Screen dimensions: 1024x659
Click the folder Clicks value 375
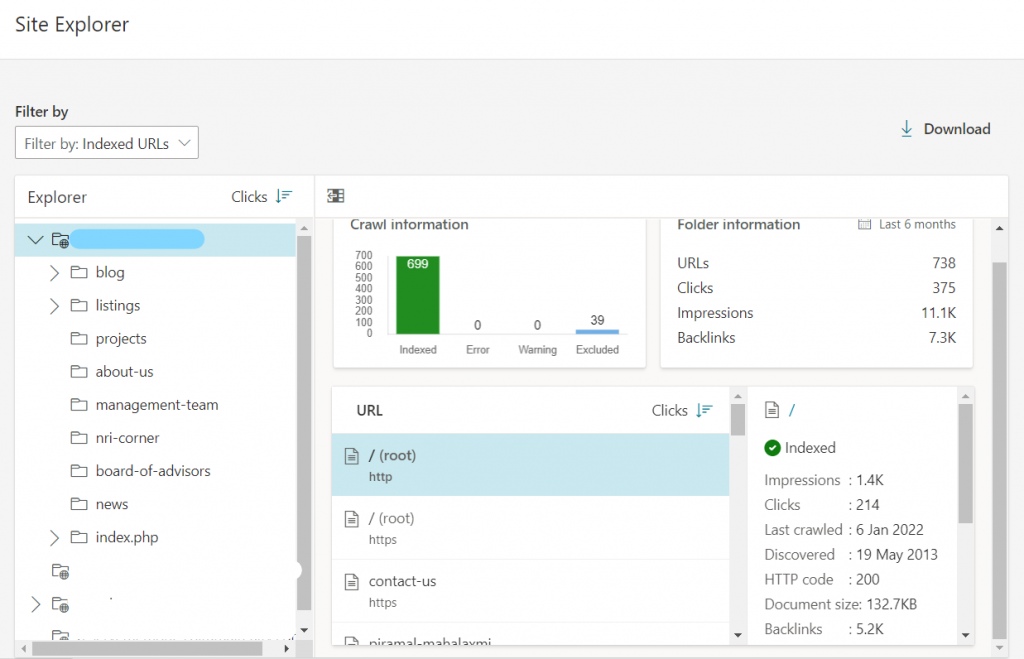[944, 287]
